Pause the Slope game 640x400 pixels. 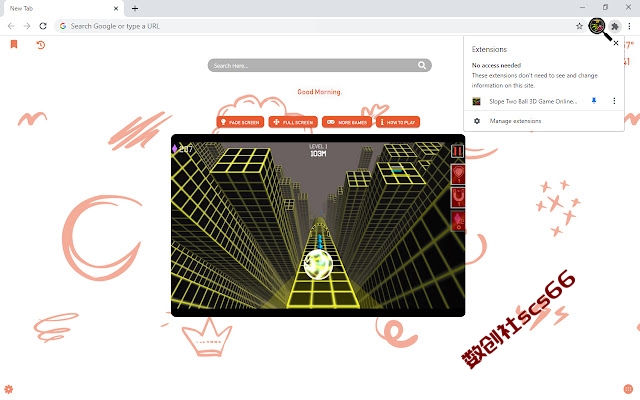(458, 152)
